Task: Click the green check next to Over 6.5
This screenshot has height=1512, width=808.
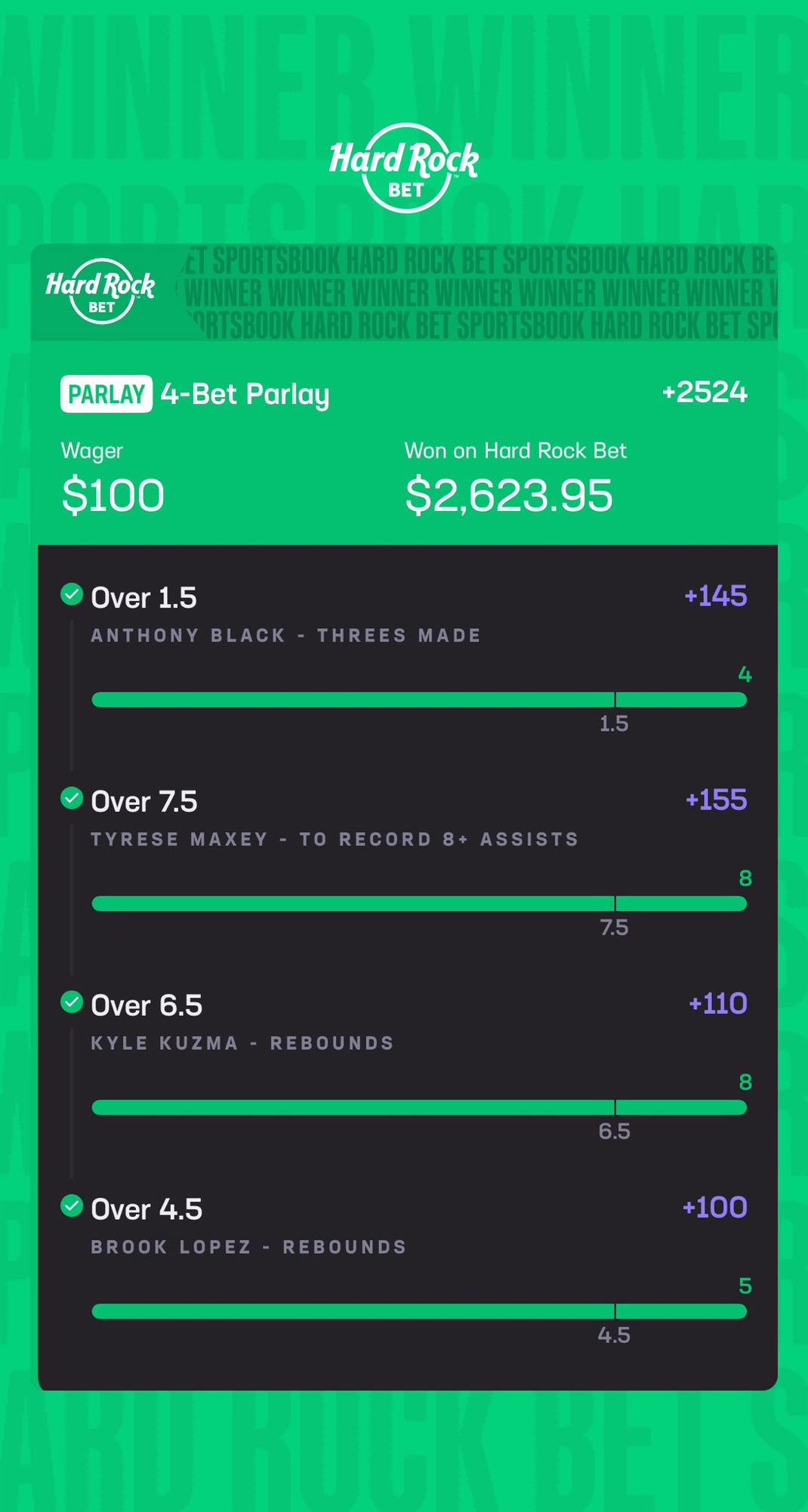Action: point(72,1002)
